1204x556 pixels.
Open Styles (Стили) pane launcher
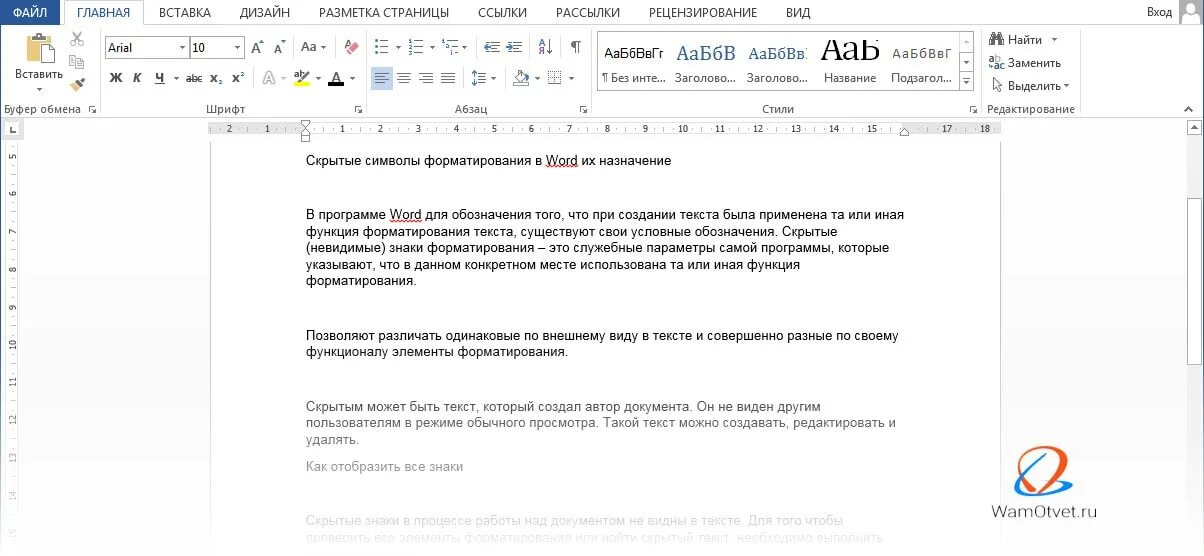point(972,109)
